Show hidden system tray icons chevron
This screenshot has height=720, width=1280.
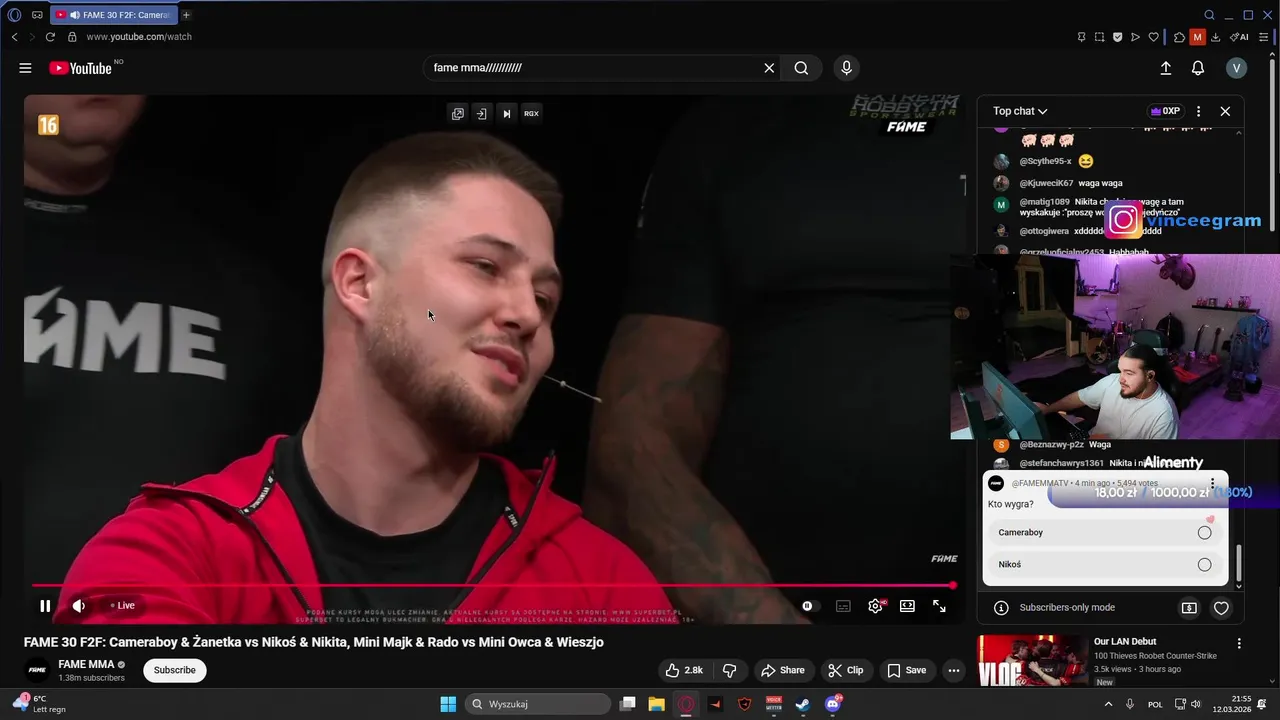click(x=1107, y=704)
